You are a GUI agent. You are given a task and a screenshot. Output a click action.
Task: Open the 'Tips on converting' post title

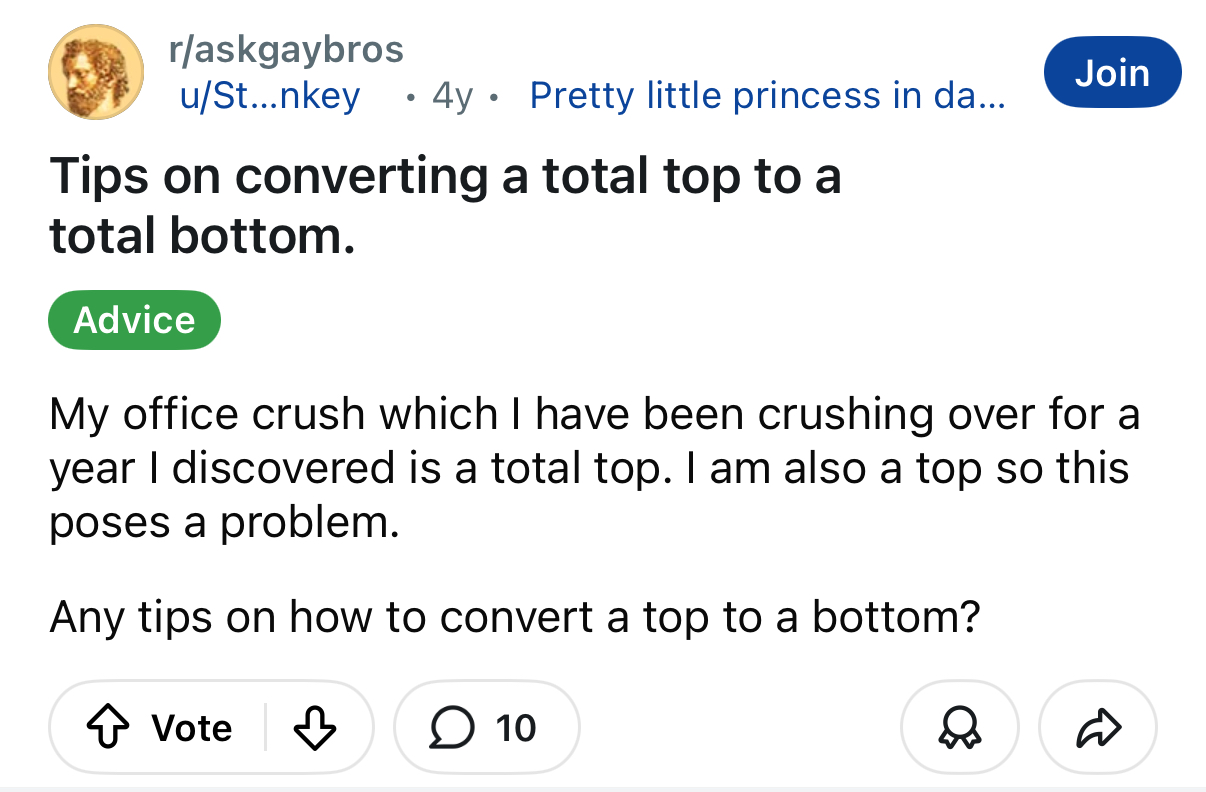[445, 177]
